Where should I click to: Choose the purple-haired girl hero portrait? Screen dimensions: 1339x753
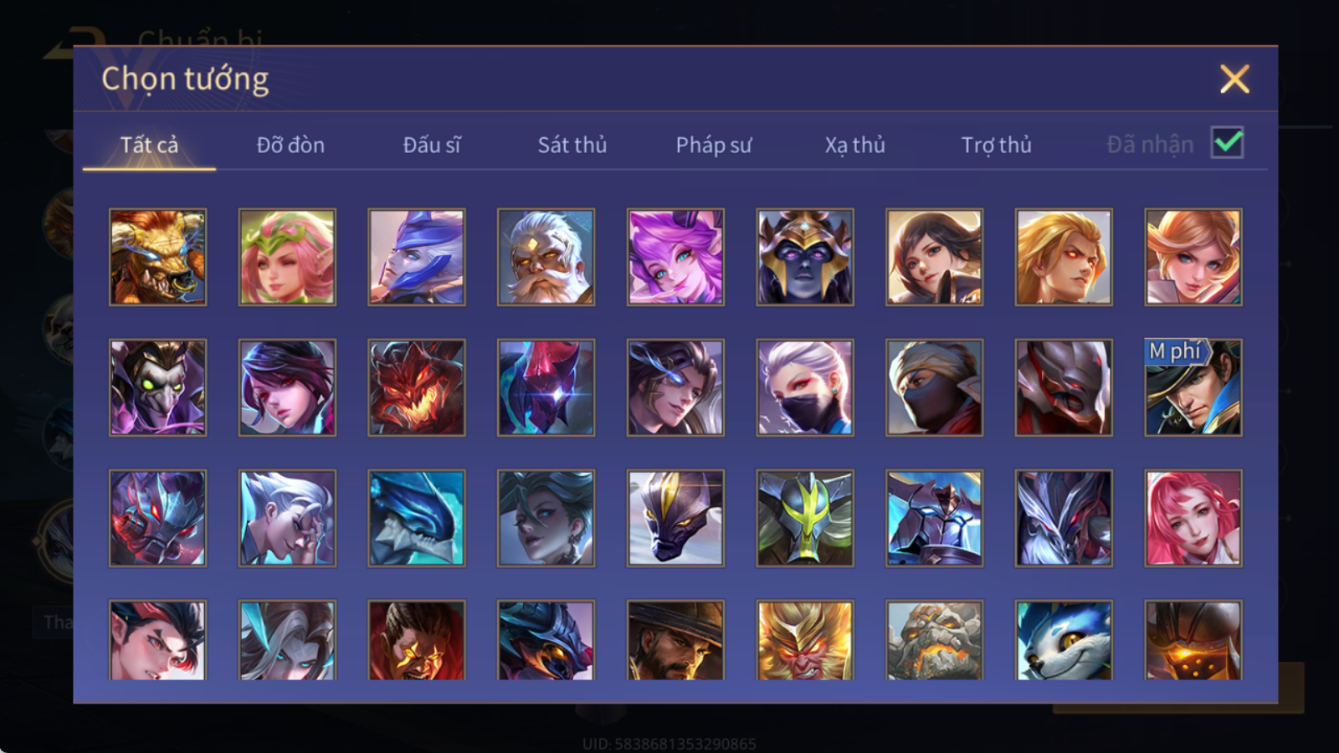(676, 257)
